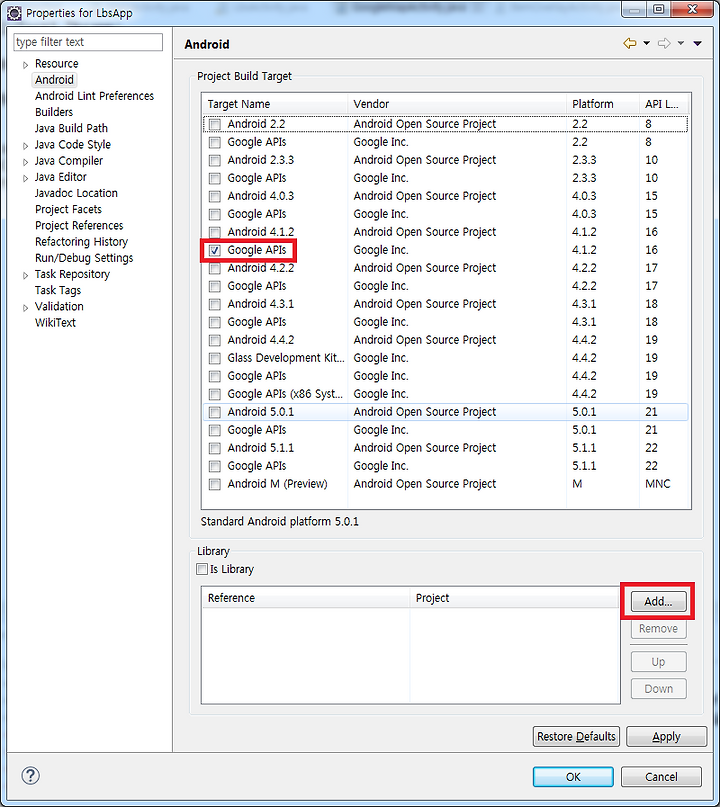The height and width of the screenshot is (807, 720).
Task: Click the back navigation arrow icon
Action: tap(629, 43)
